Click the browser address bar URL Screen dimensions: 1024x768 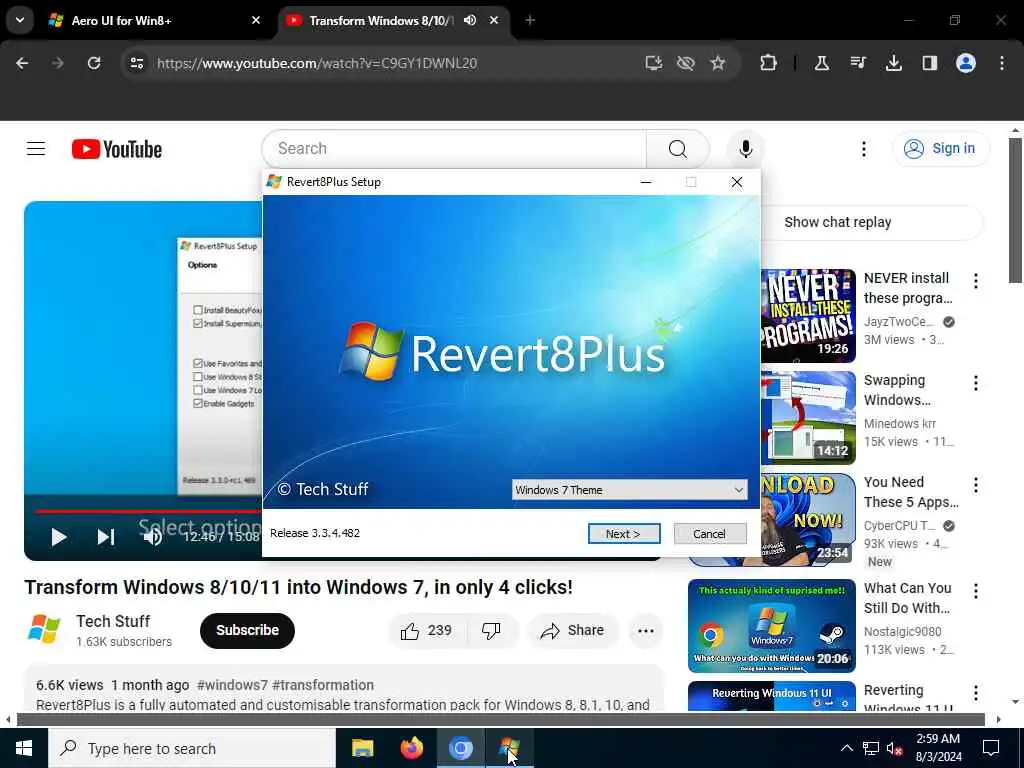[317, 63]
